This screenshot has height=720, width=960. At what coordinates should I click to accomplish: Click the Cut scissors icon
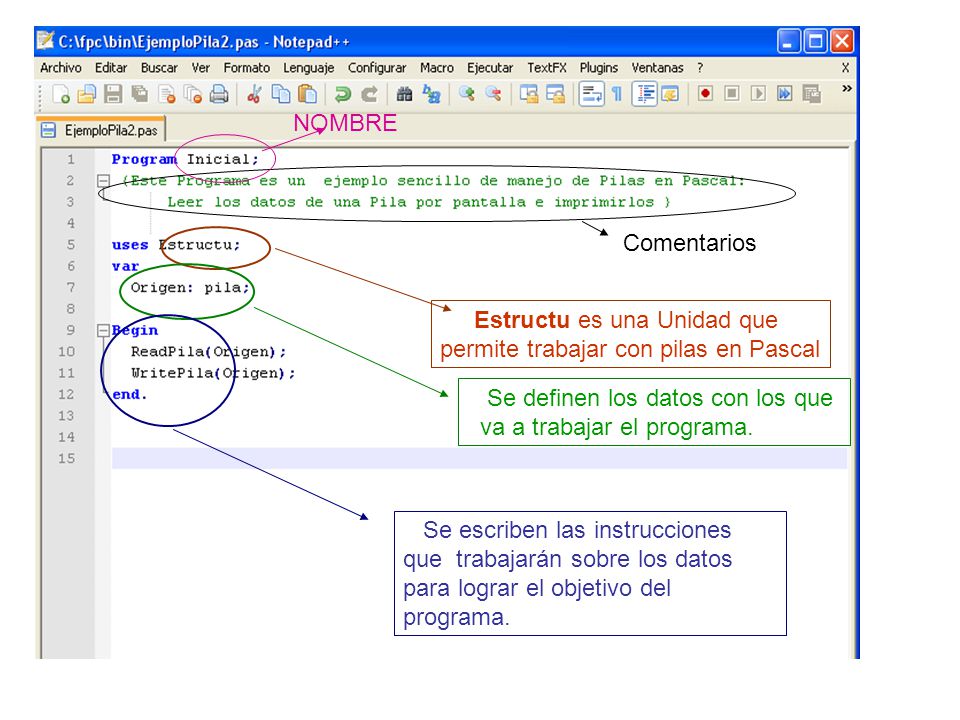tap(254, 94)
